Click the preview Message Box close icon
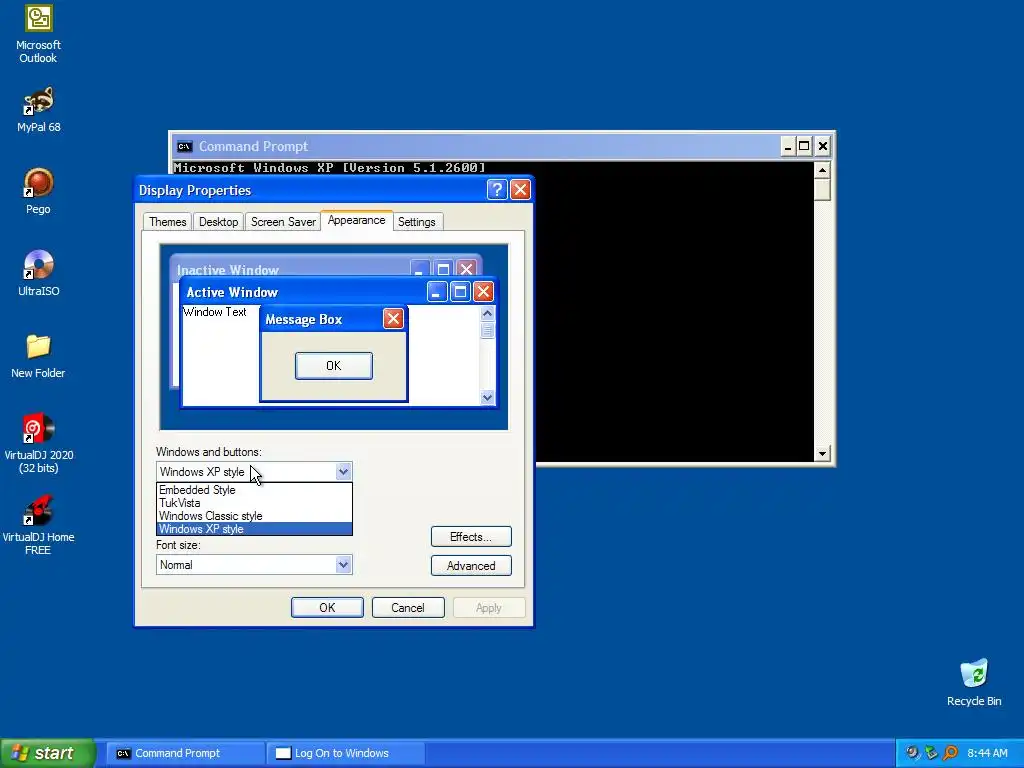 pyautogui.click(x=393, y=319)
